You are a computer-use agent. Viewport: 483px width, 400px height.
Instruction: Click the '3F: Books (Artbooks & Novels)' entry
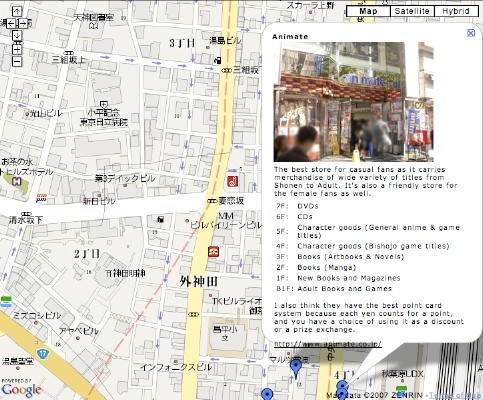tap(340, 257)
